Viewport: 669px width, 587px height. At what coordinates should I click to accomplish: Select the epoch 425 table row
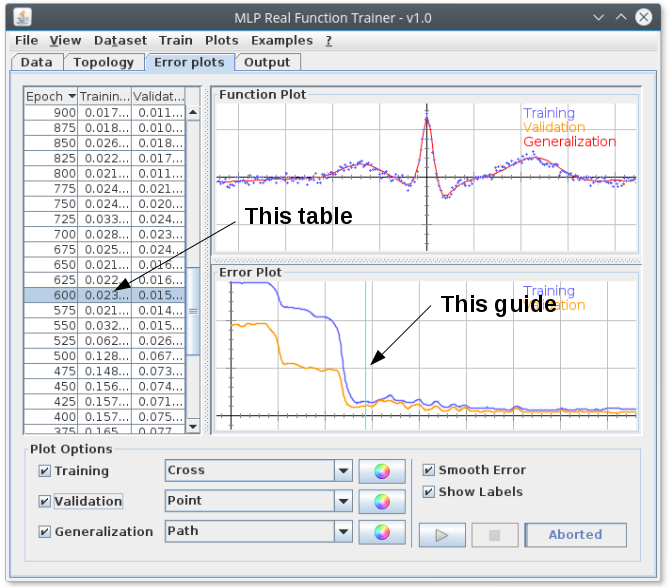105,402
